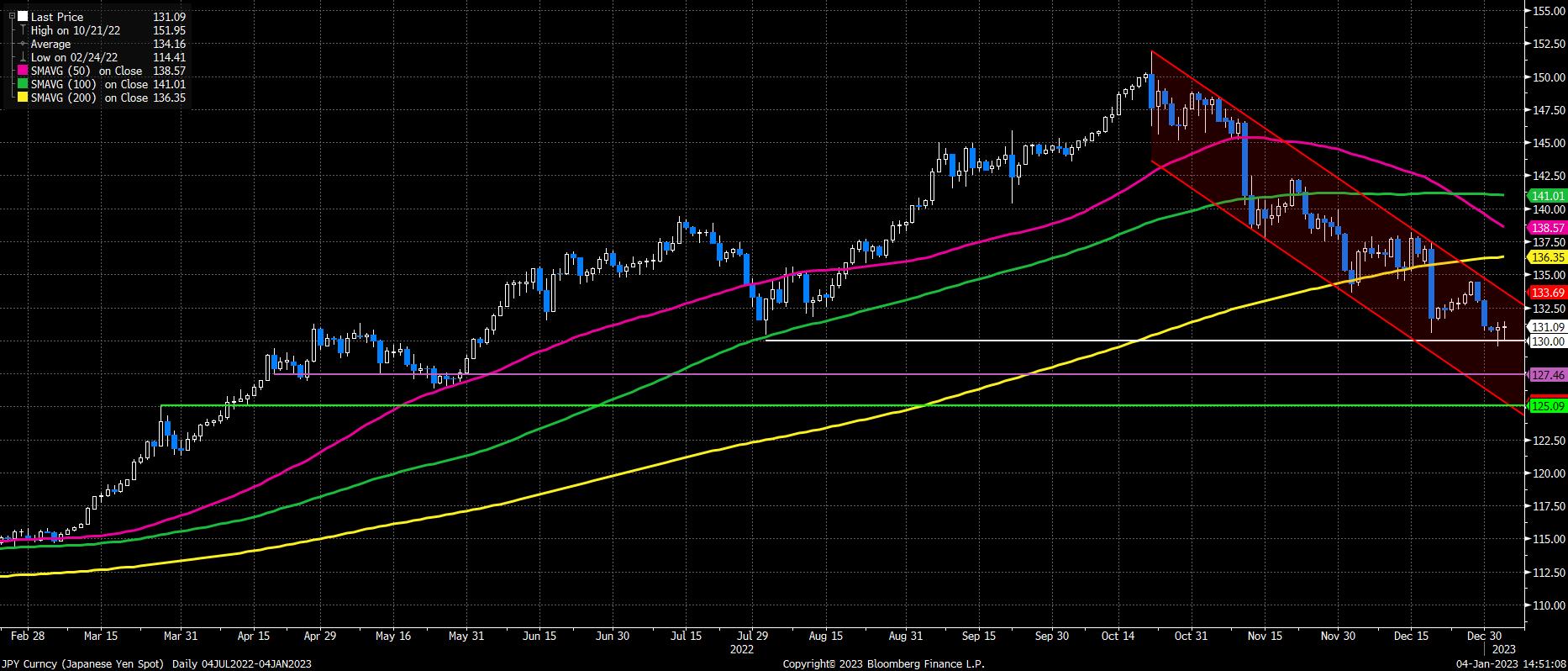1568x671 pixels.
Task: Select 'SMAVG (100) on Close' legend entry
Action: (89, 84)
